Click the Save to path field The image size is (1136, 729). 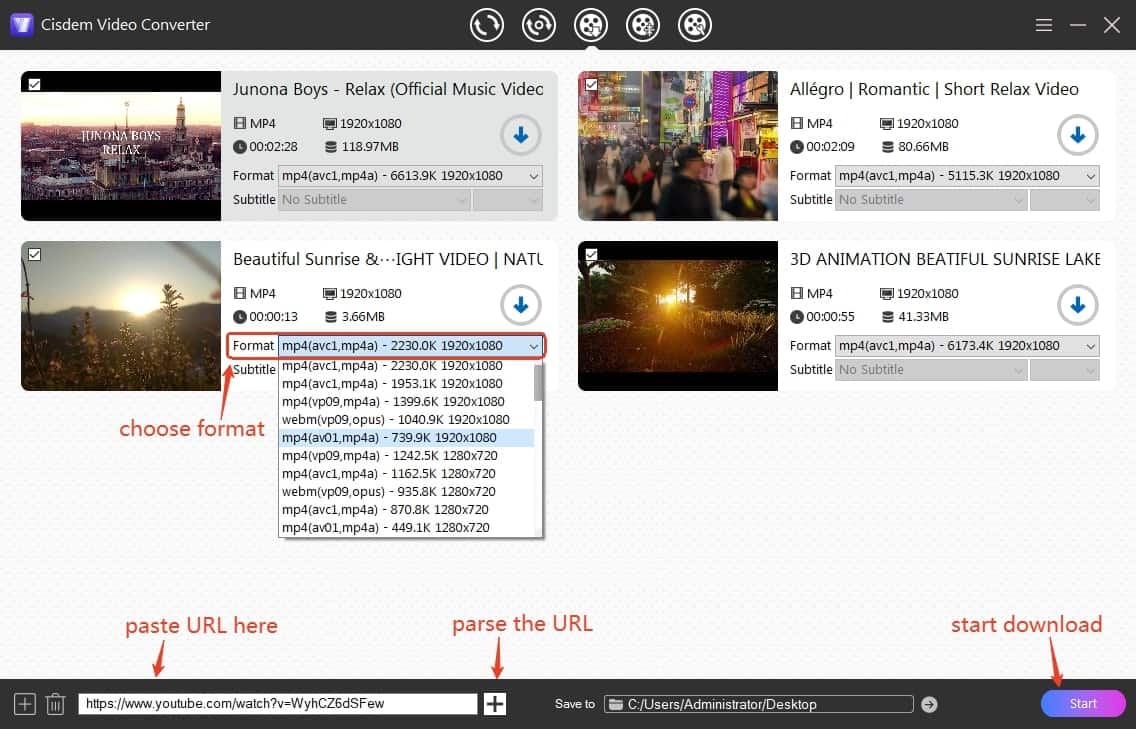tap(759, 704)
